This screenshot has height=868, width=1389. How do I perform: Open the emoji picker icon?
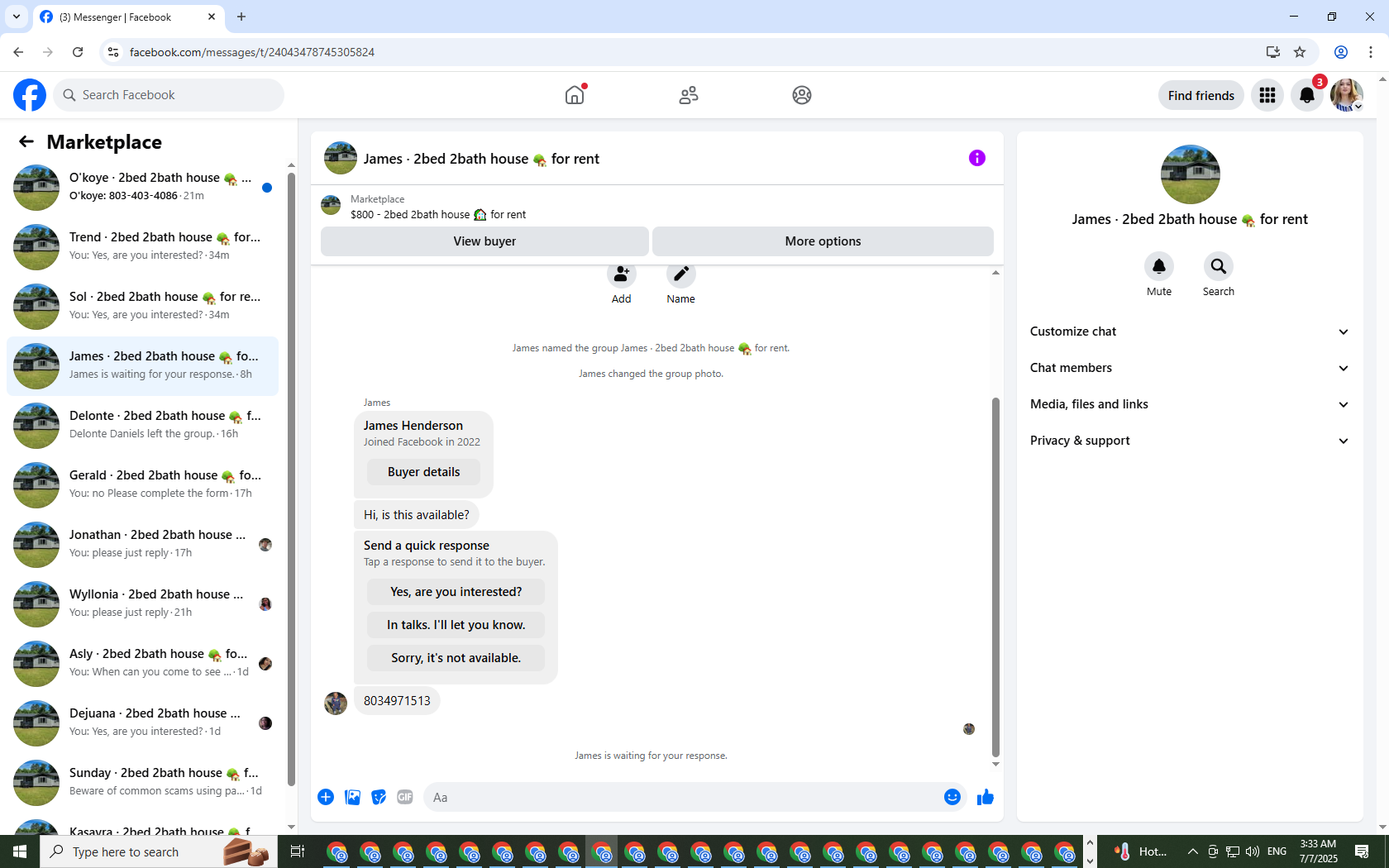(x=952, y=797)
